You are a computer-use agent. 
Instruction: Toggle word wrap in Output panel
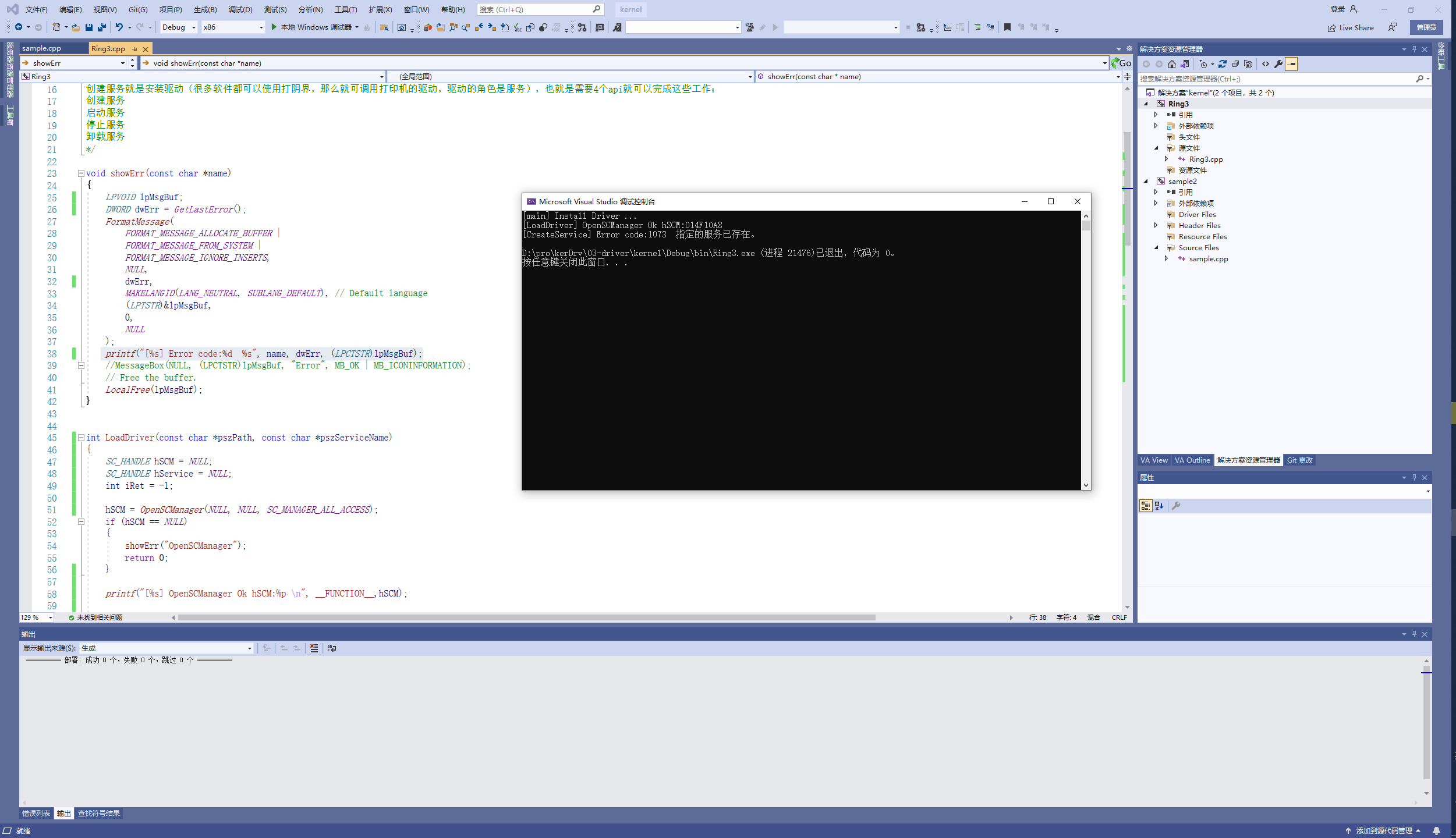click(x=332, y=648)
